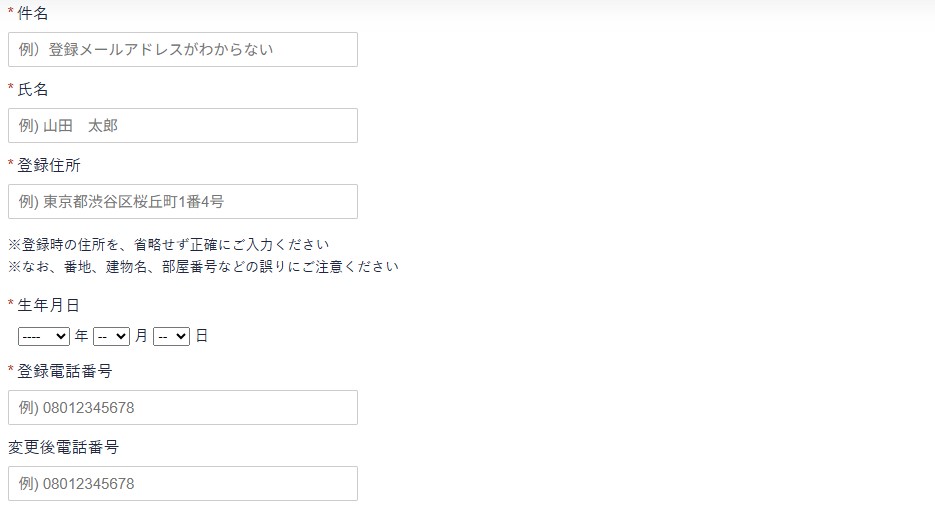Click the 件名 subject input field
935x510 pixels.
[182, 49]
